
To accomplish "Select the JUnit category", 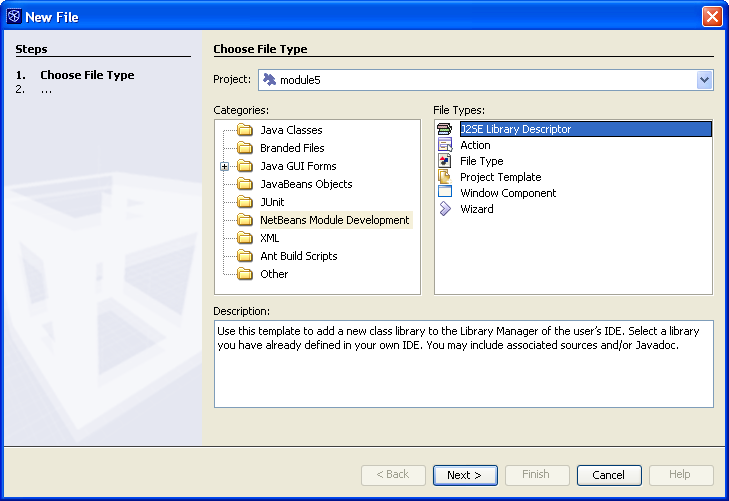I will 272,202.
